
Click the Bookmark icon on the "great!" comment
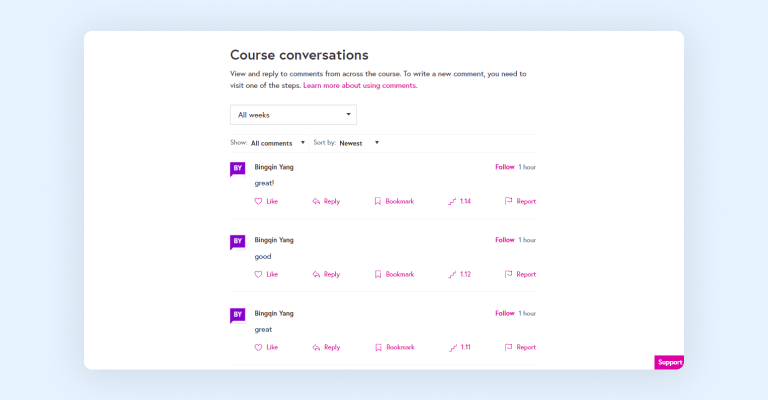(x=378, y=201)
